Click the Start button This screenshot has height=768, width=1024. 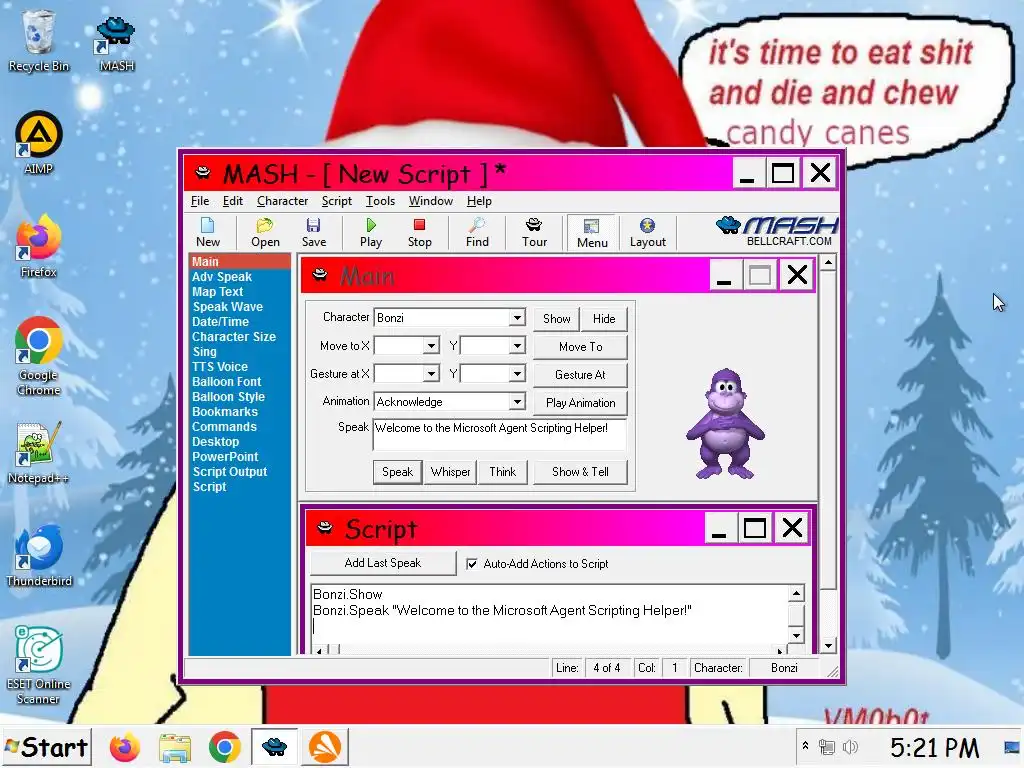tap(46, 747)
